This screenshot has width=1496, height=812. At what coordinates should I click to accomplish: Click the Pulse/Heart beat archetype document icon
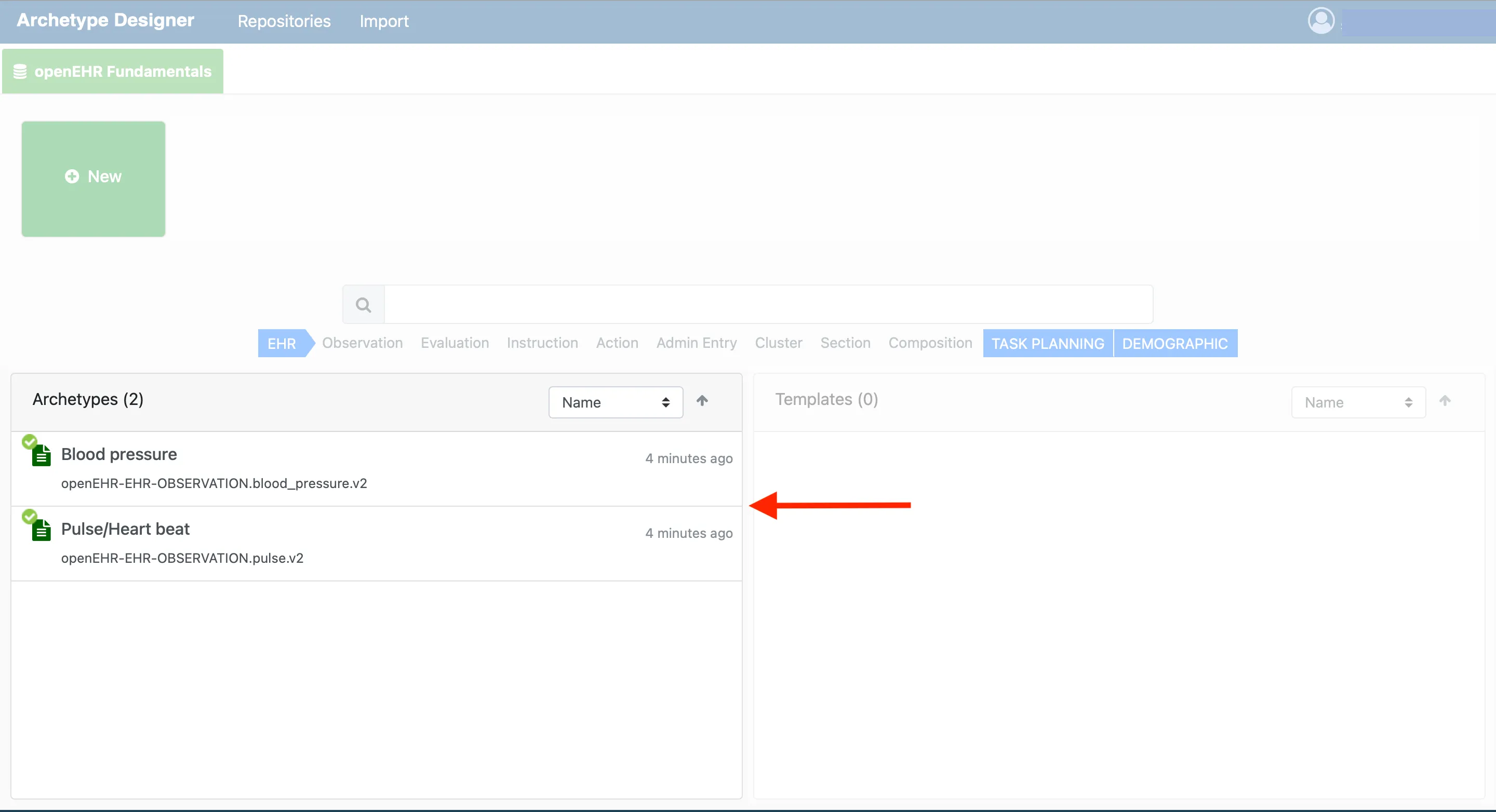pyautogui.click(x=41, y=531)
